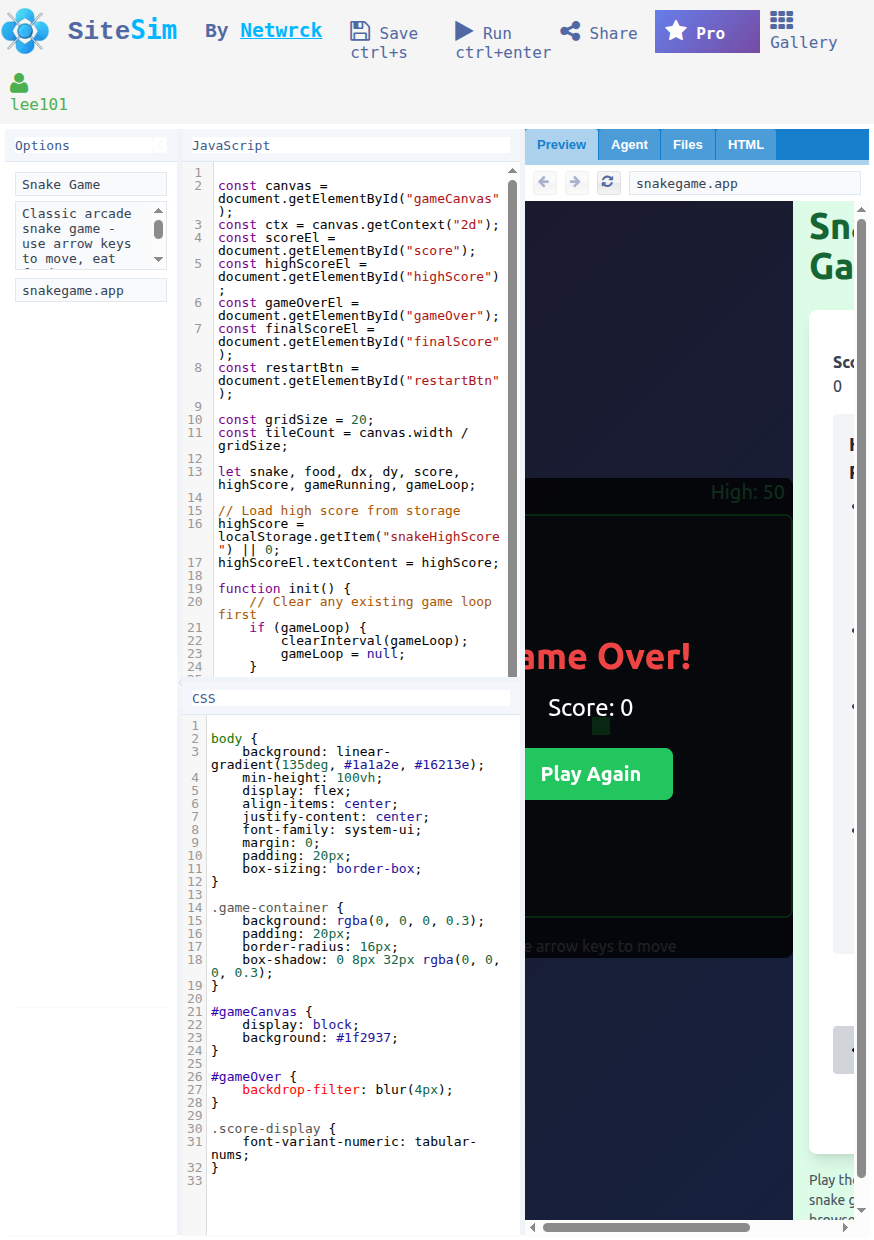
Task: Open the HTML tab
Action: (744, 145)
